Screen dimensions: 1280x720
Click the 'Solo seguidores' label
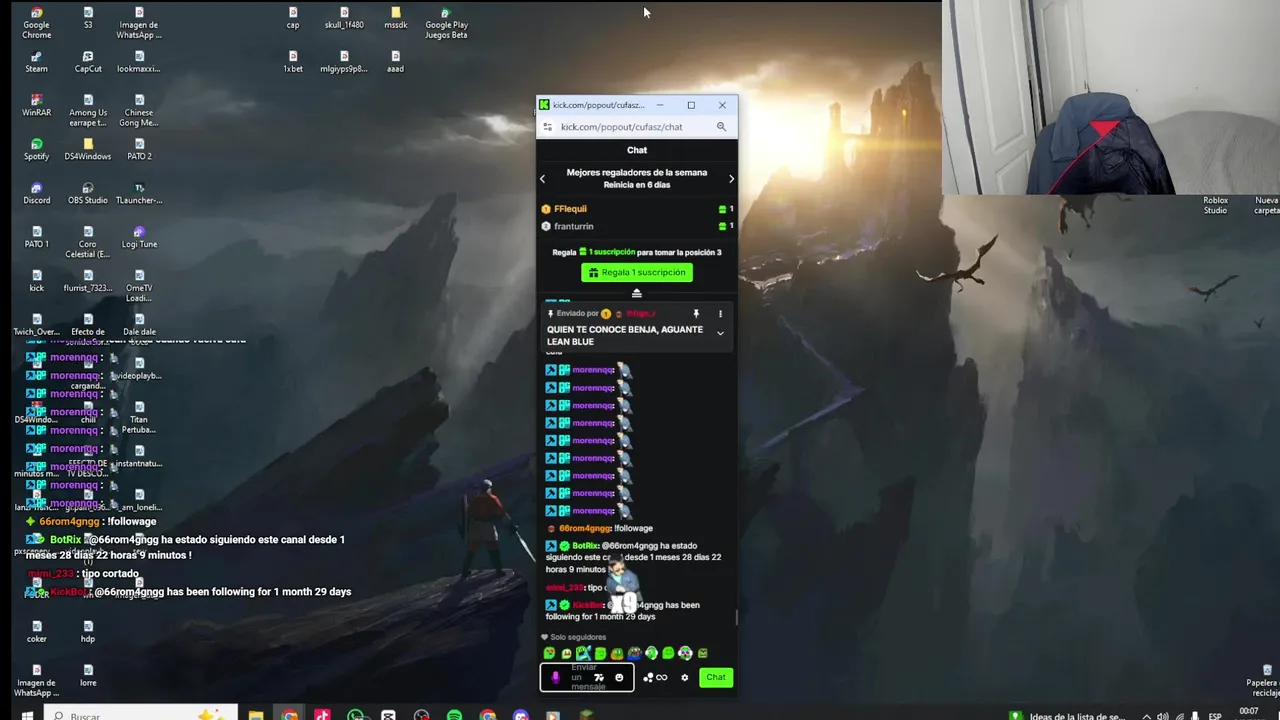pyautogui.click(x=578, y=637)
